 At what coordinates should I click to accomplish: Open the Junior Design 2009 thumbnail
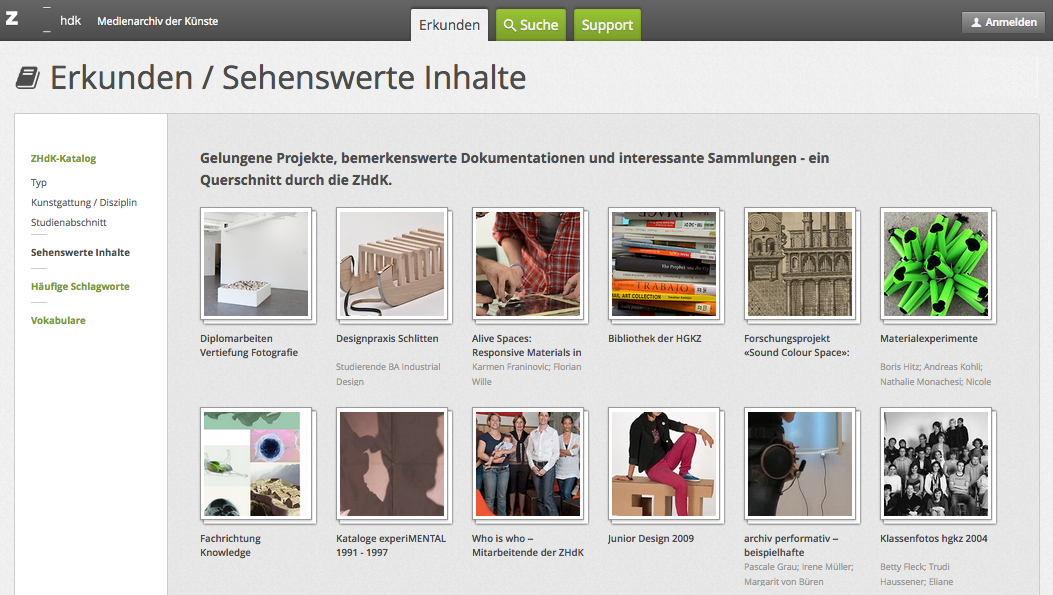[x=664, y=464]
